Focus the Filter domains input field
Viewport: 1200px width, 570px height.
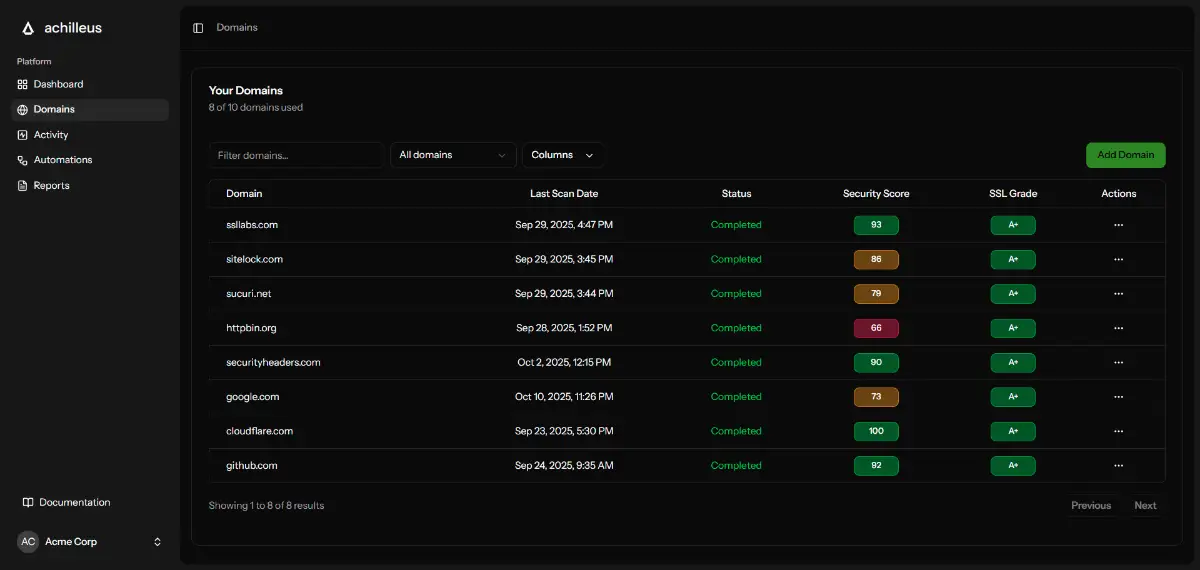click(x=297, y=155)
